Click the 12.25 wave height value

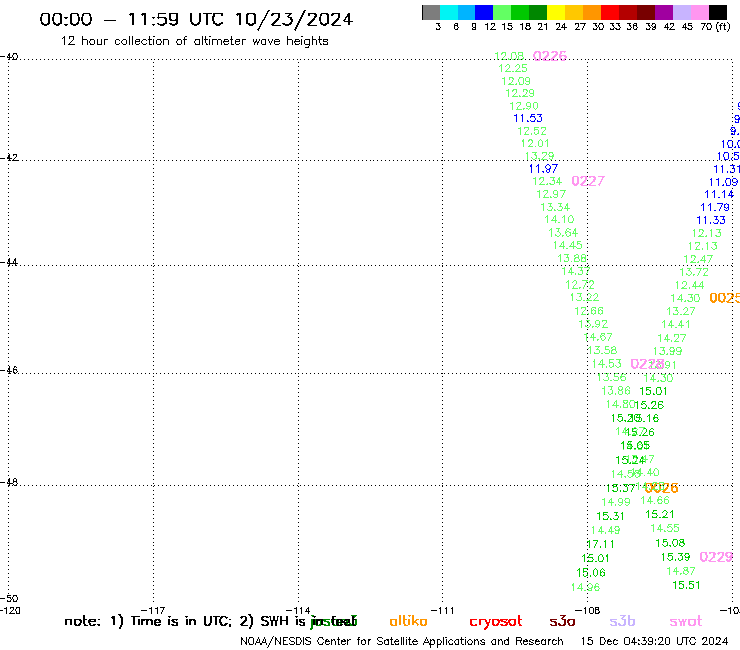coord(513,68)
